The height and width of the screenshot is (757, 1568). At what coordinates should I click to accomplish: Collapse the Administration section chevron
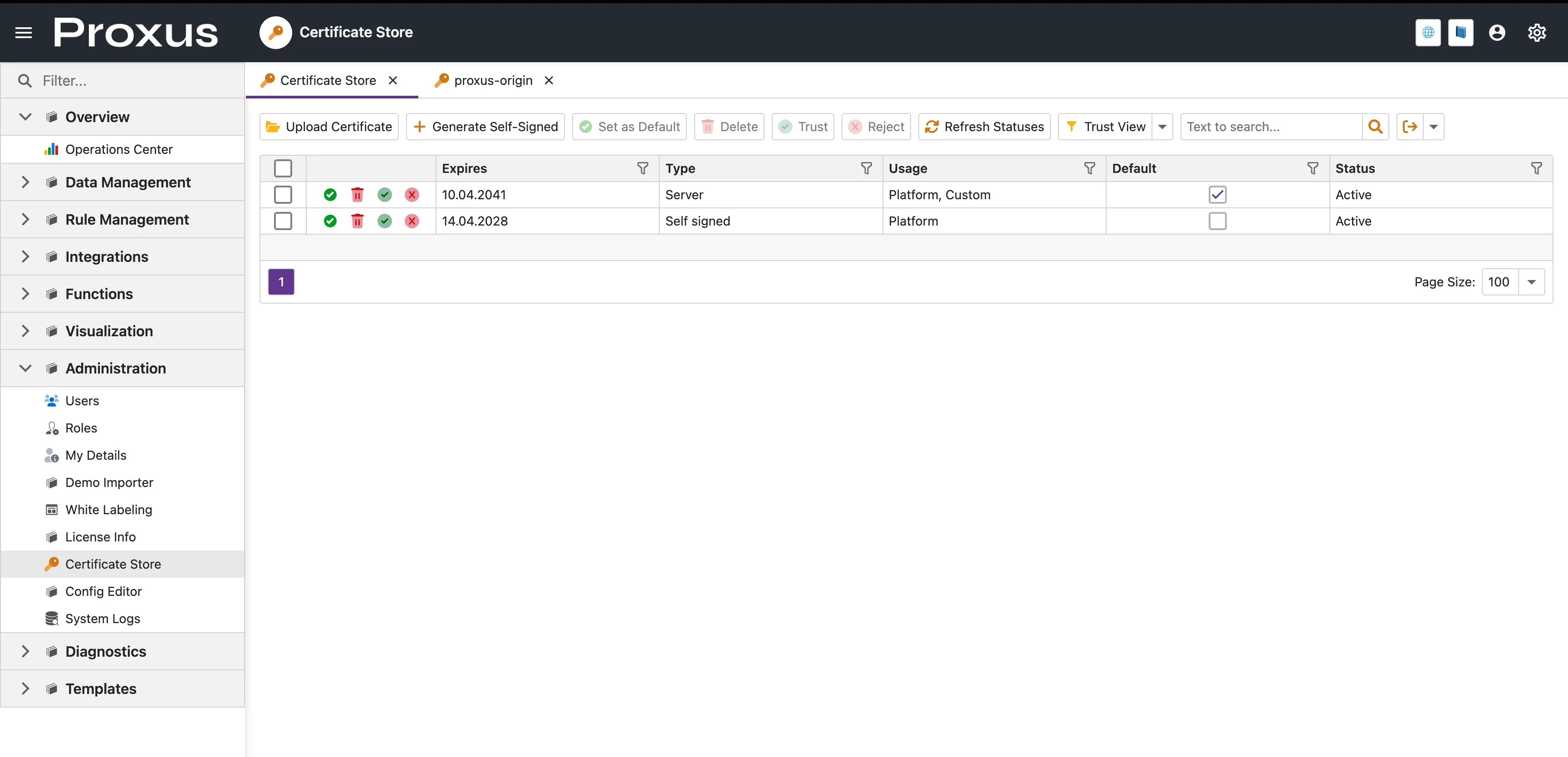tap(25, 368)
